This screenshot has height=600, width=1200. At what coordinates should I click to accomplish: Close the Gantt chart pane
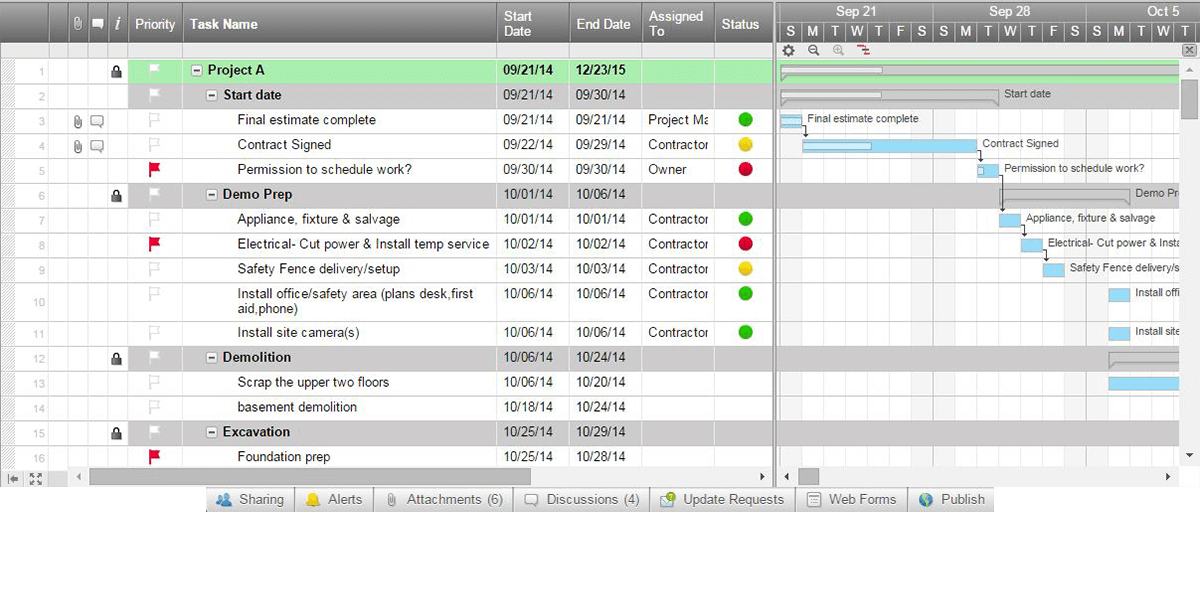(1189, 50)
